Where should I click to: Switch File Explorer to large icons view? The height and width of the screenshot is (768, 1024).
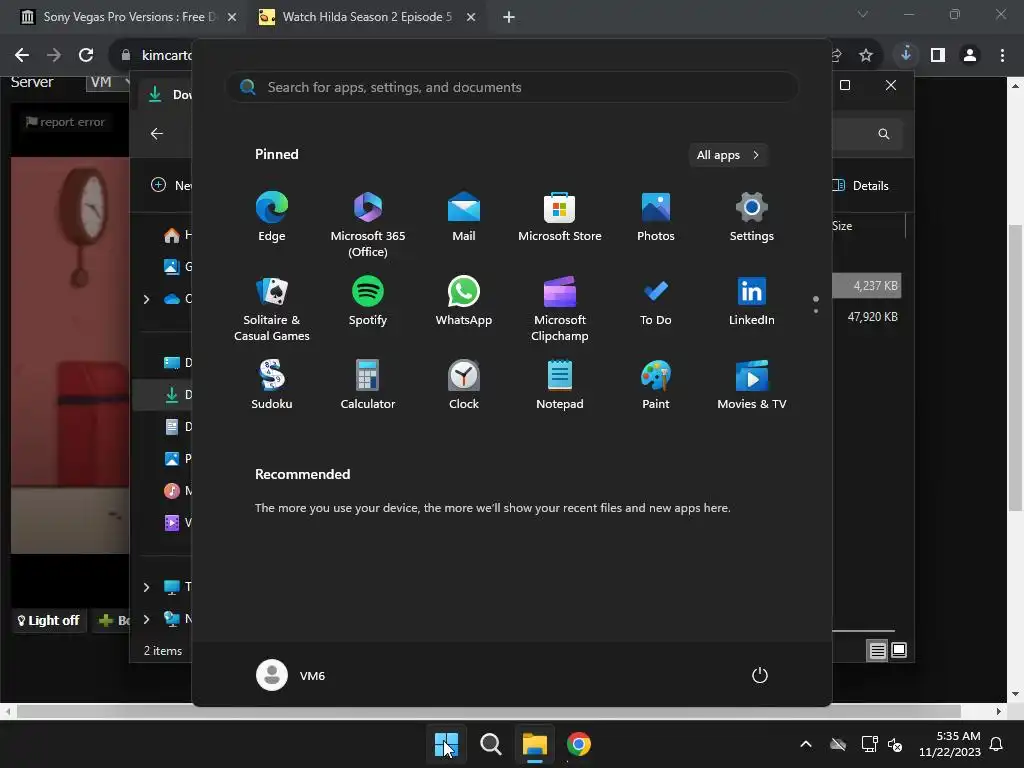[x=899, y=650]
